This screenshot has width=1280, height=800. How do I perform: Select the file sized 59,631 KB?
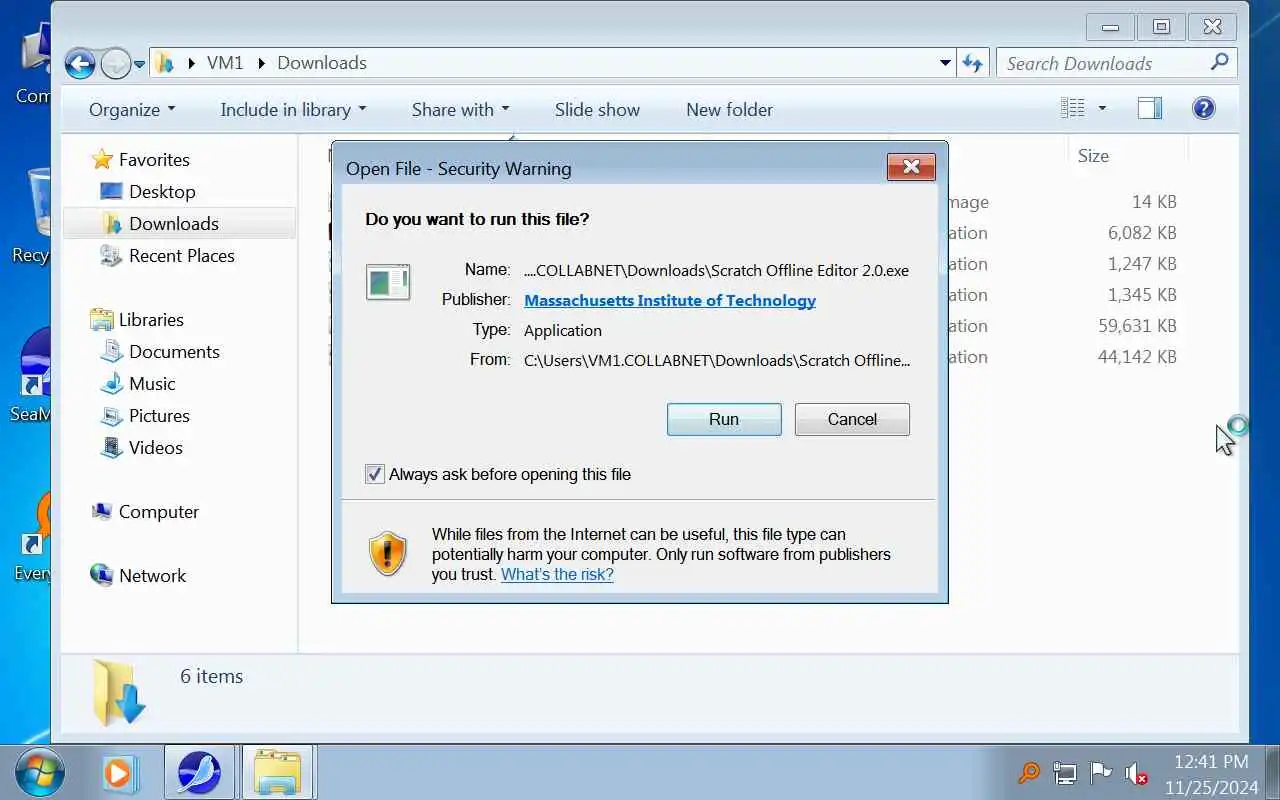point(1137,325)
